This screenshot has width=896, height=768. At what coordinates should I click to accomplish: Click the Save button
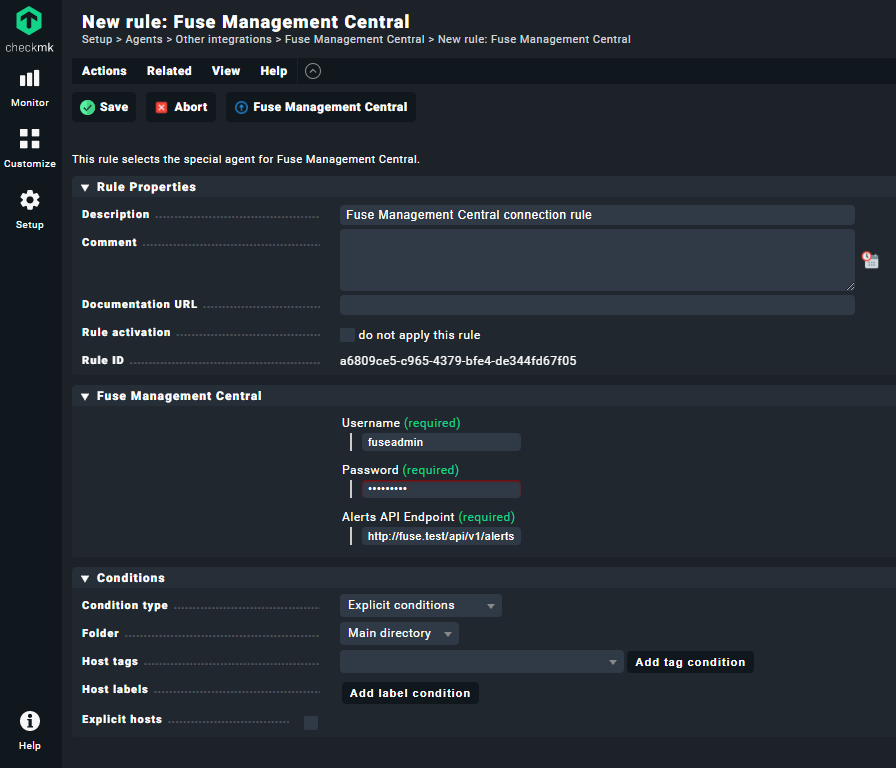pyautogui.click(x=104, y=107)
